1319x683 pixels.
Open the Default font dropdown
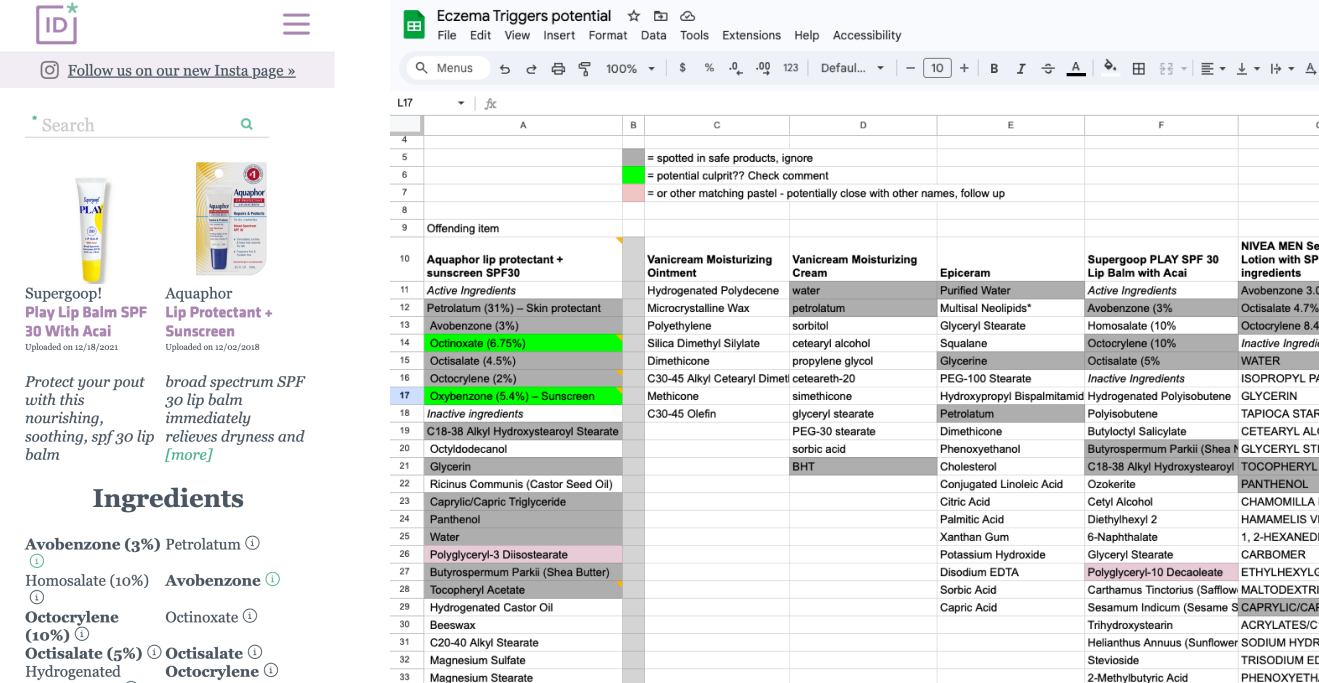pyautogui.click(x=852, y=68)
